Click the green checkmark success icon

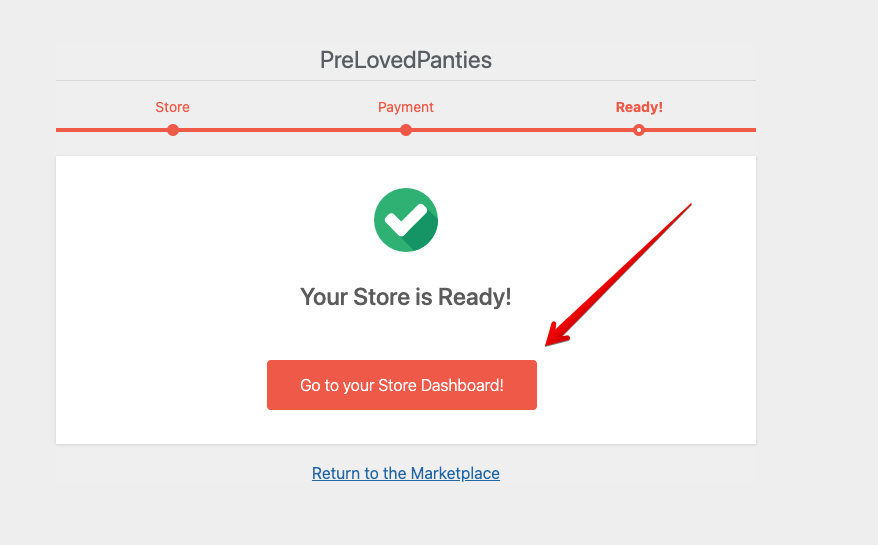[406, 220]
